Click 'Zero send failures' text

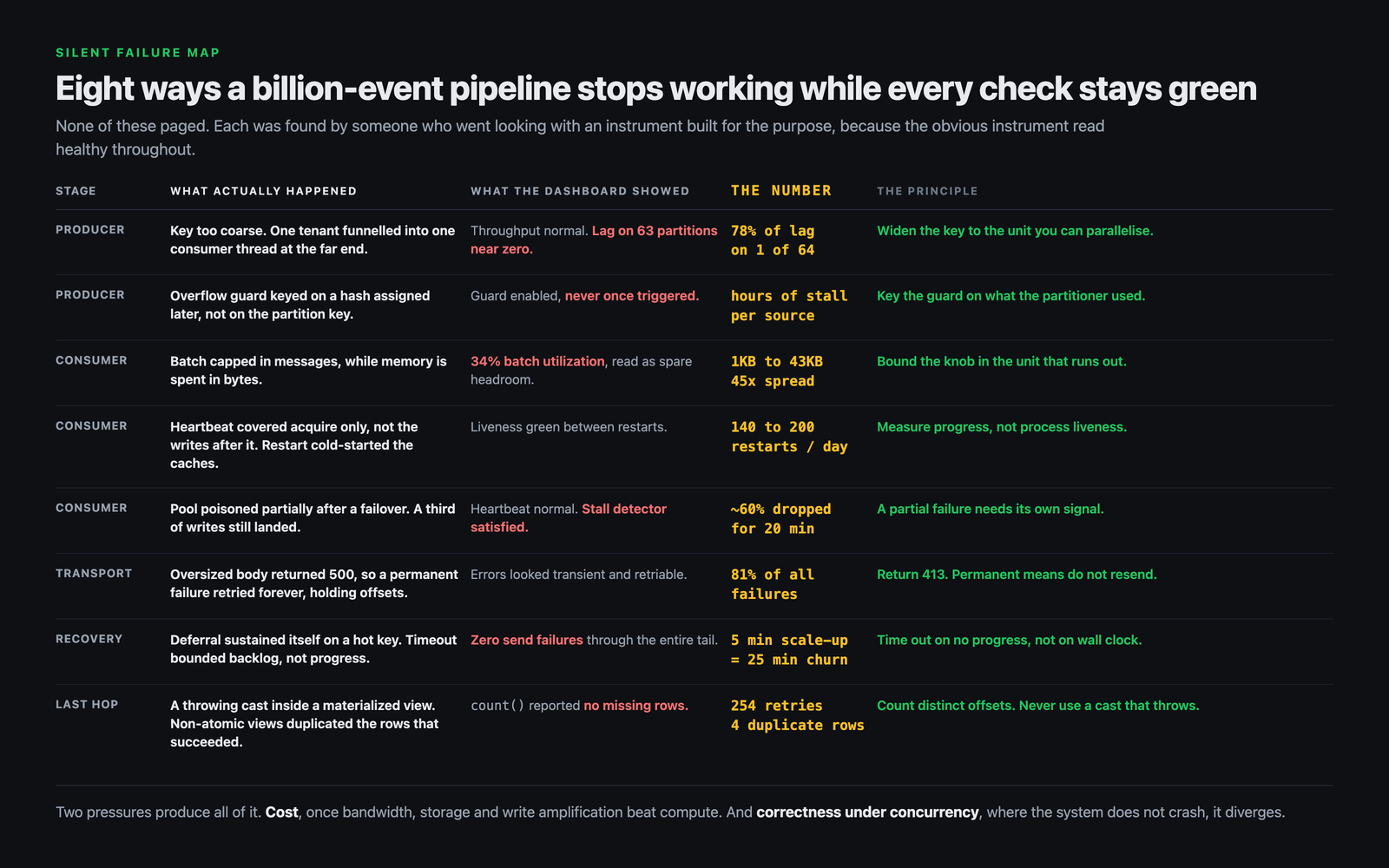[527, 640]
